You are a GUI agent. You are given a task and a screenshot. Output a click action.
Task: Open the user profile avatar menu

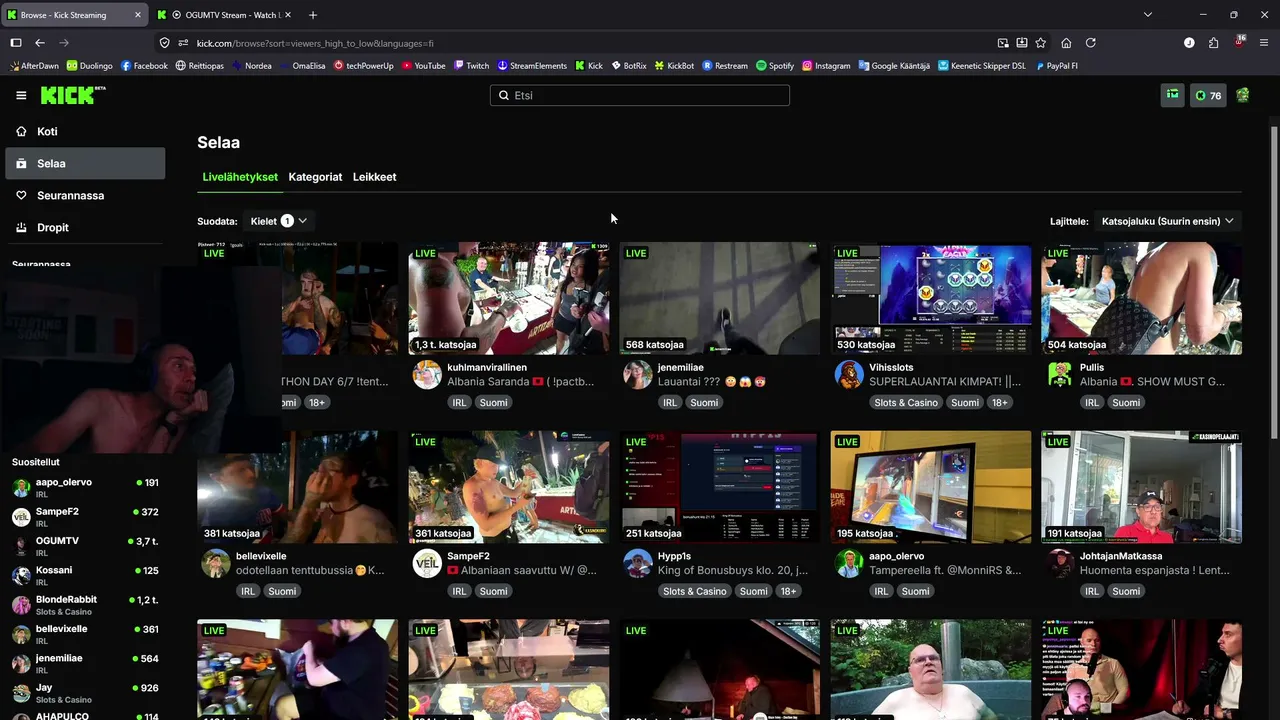point(1243,95)
